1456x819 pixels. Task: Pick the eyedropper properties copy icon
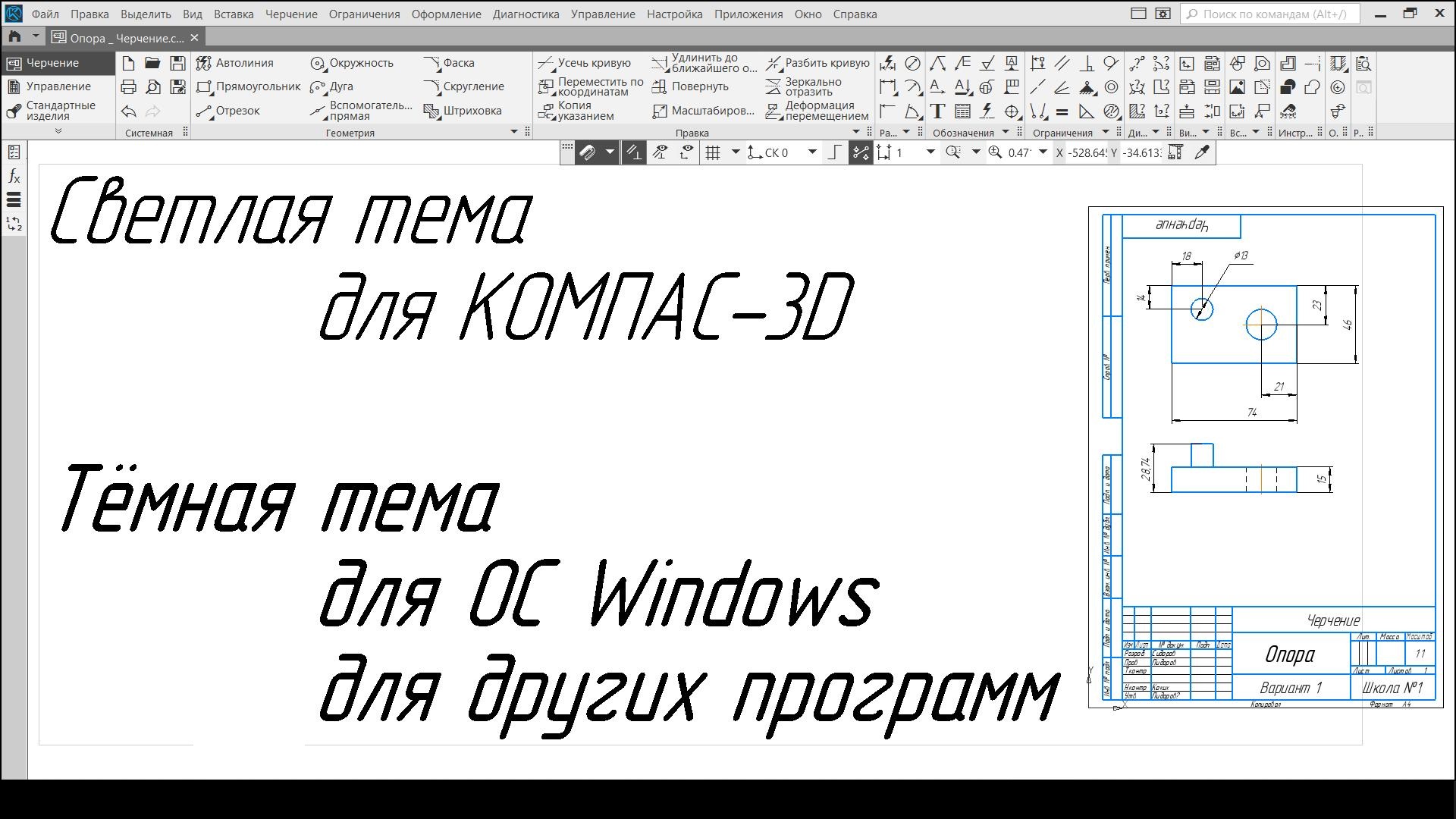[1202, 152]
